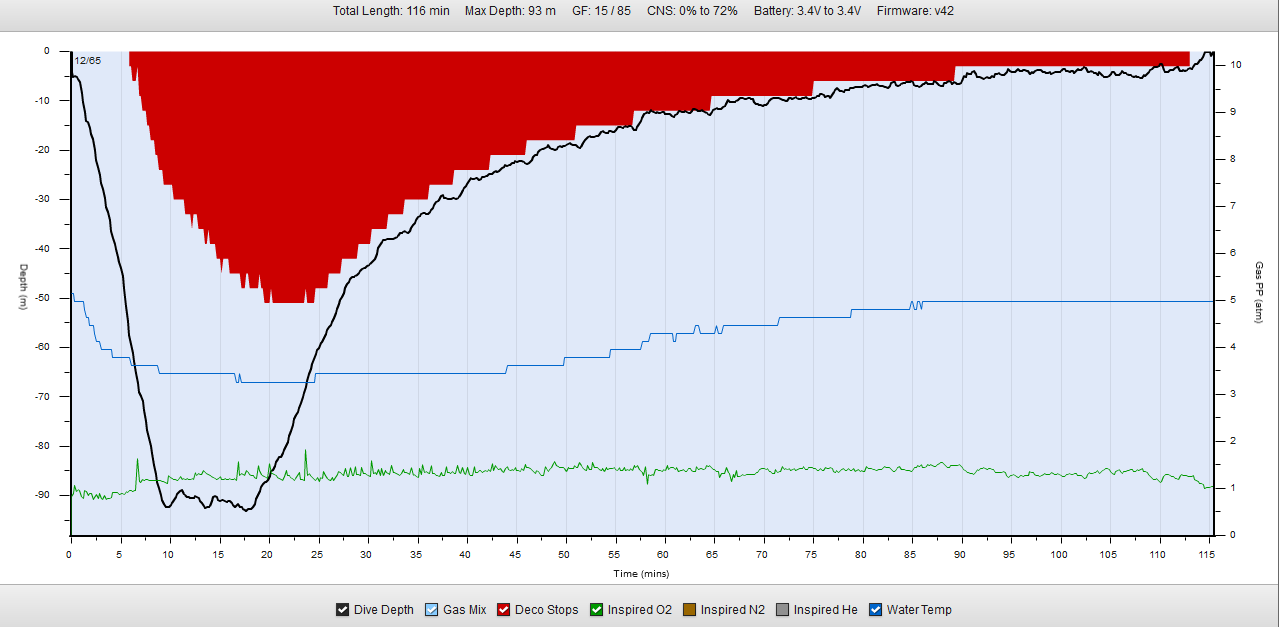
Task: Enable the brown Inspired N2 checkbox
Action: pyautogui.click(x=690, y=610)
